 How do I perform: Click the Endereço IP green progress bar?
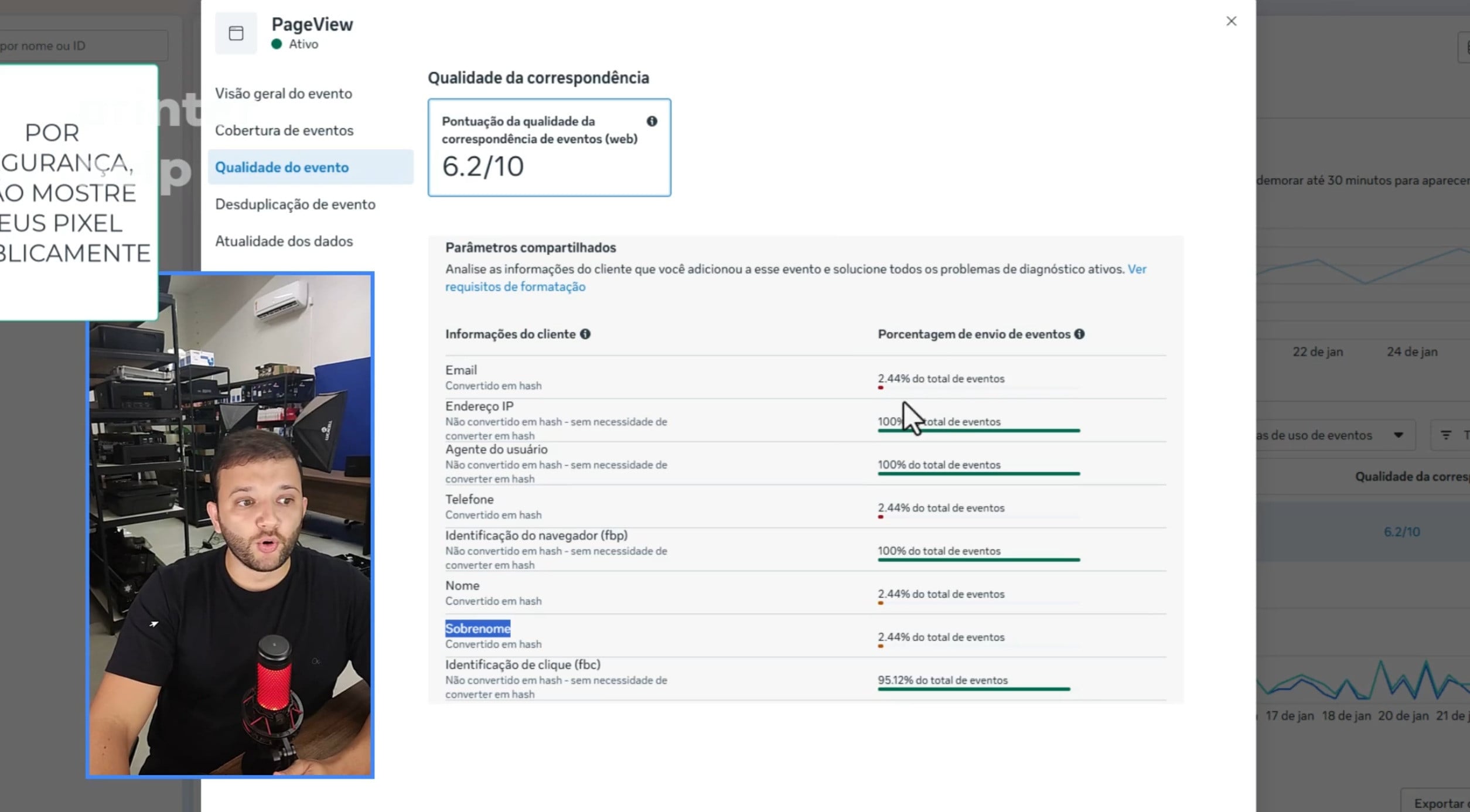point(978,431)
